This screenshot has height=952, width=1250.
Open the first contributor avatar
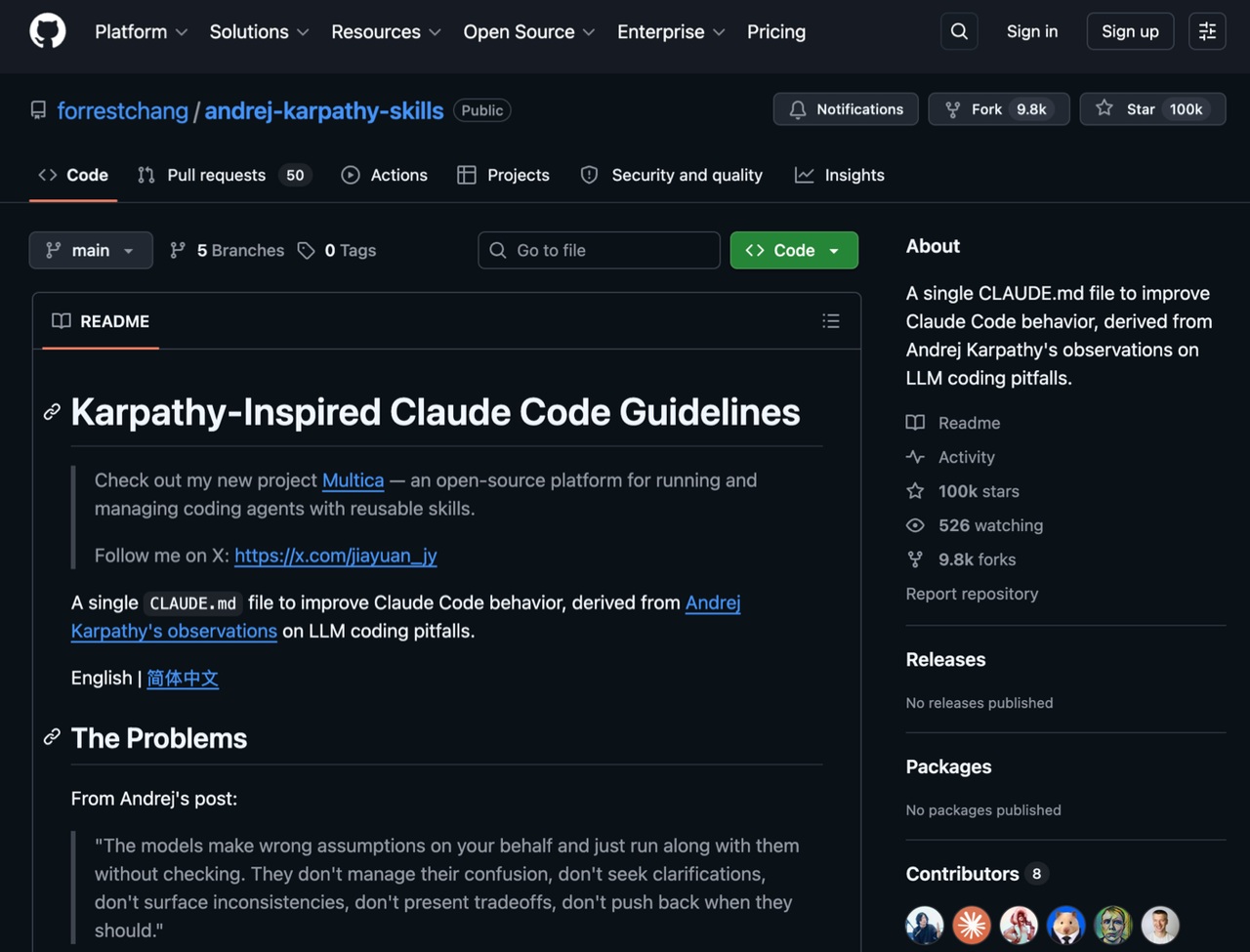tap(924, 925)
